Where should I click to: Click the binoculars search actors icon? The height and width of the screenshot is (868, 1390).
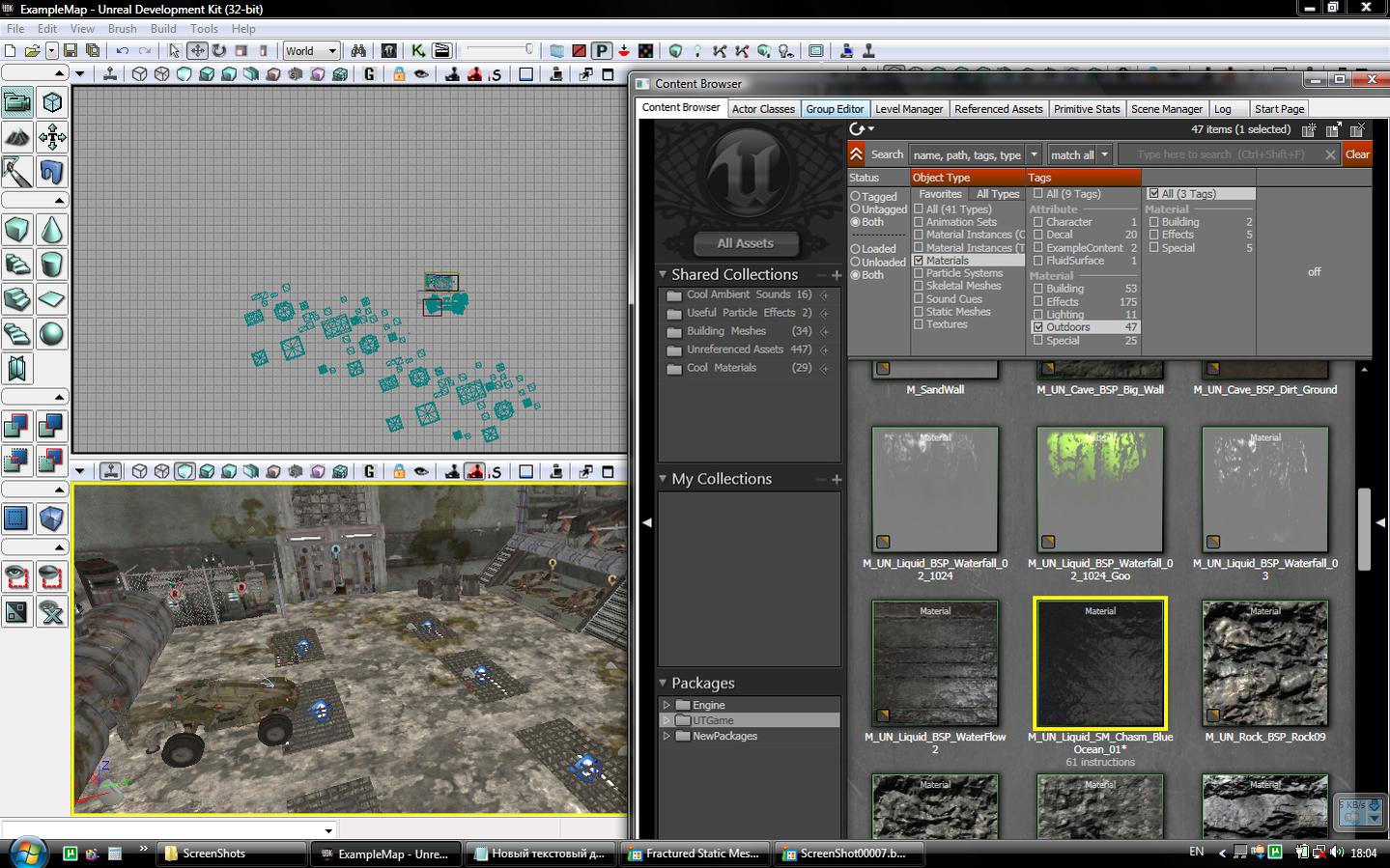[358, 50]
